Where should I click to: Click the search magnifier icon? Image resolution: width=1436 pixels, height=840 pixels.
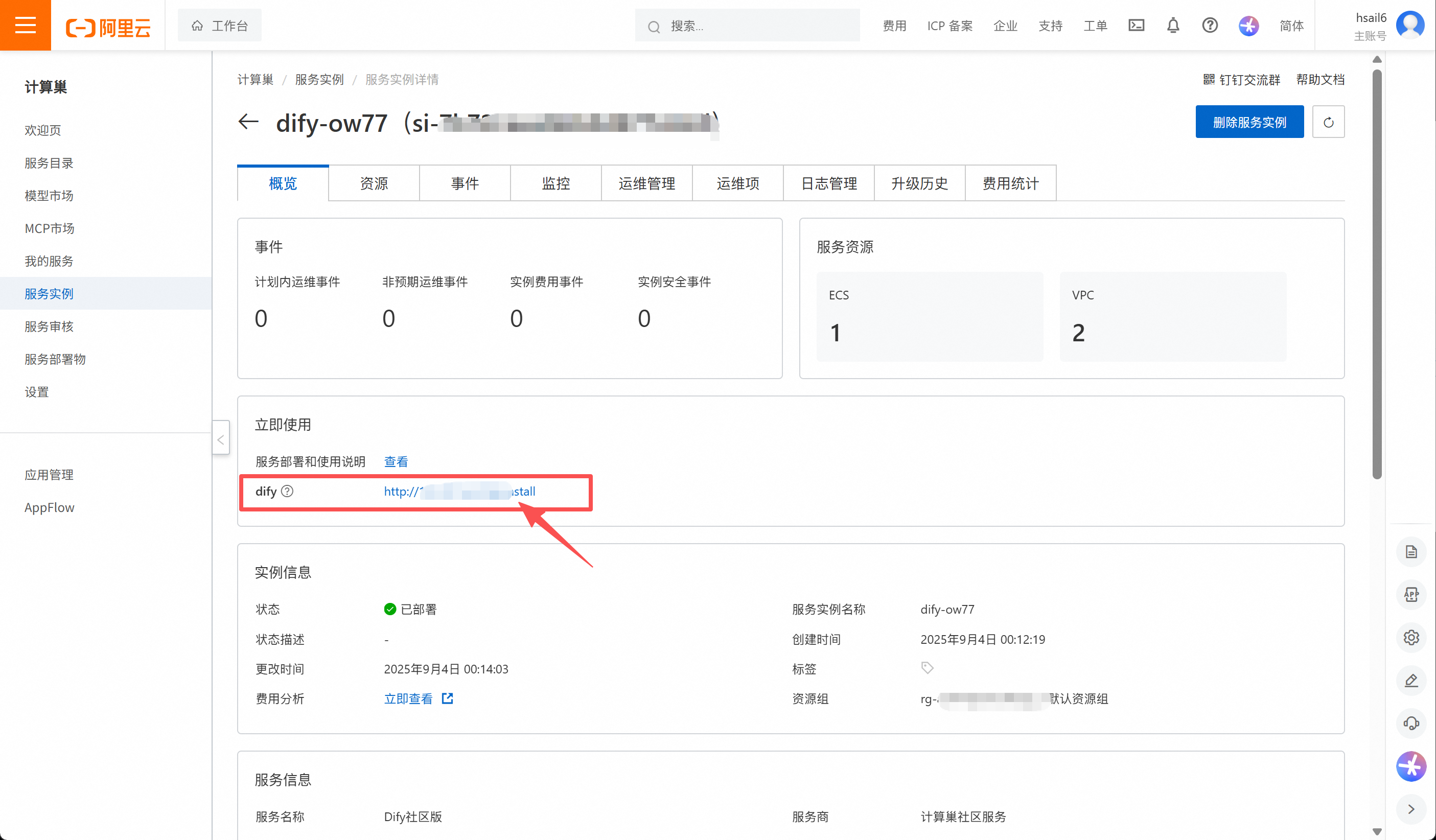654,26
